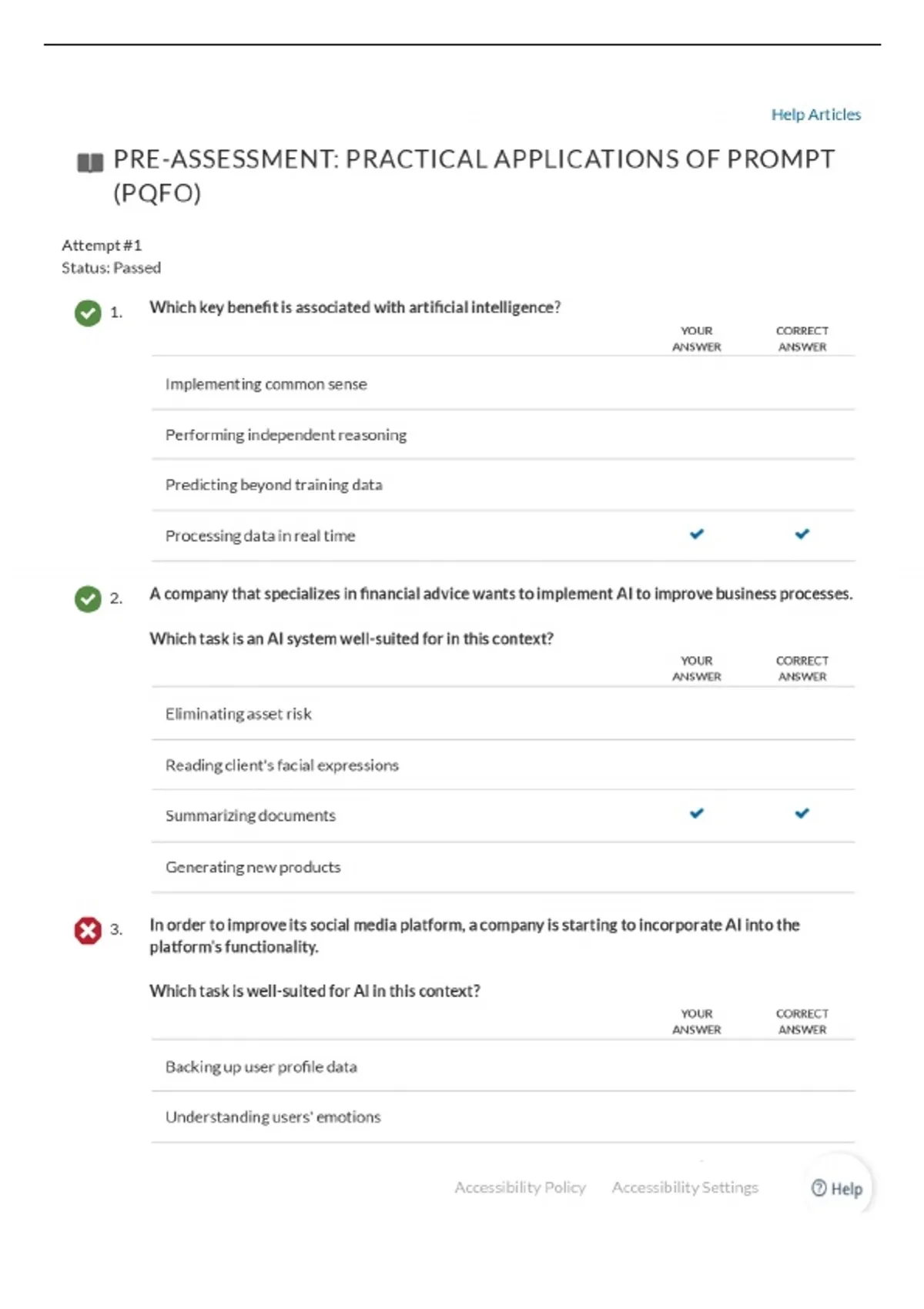Open the Accessibility Settings link
The image size is (924, 1309).
(x=685, y=1187)
